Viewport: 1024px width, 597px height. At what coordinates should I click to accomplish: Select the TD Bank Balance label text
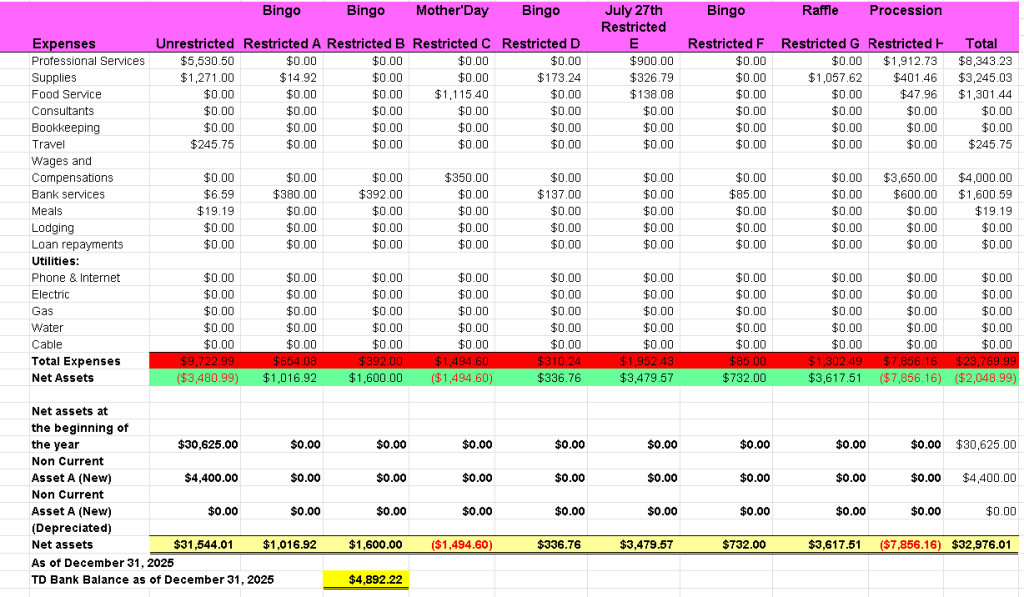pos(153,580)
